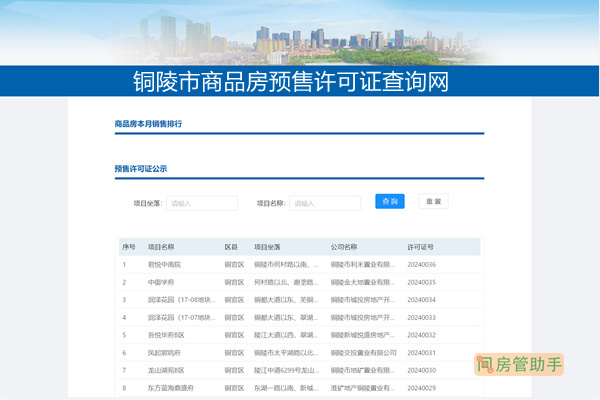Click permit number 20240034
600x400 pixels.
pos(421,299)
